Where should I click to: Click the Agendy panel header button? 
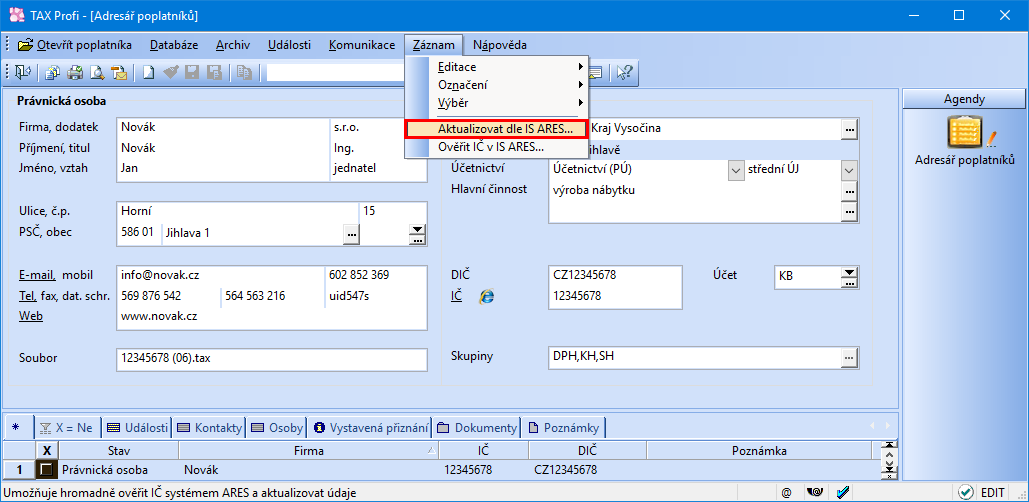click(x=964, y=99)
